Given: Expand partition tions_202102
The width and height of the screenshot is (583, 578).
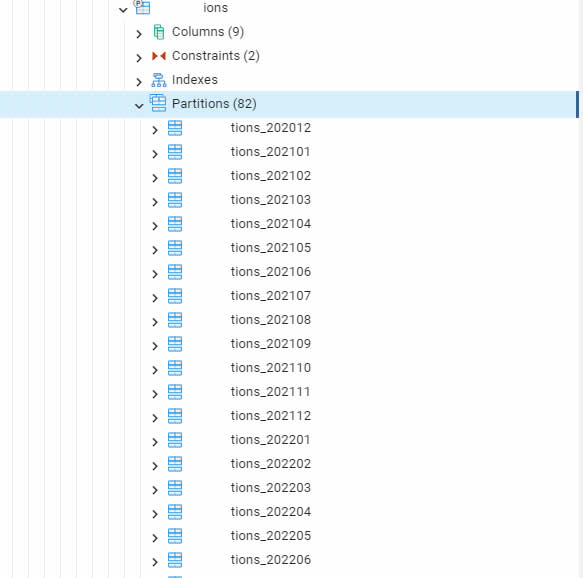Looking at the screenshot, I should [155, 178].
